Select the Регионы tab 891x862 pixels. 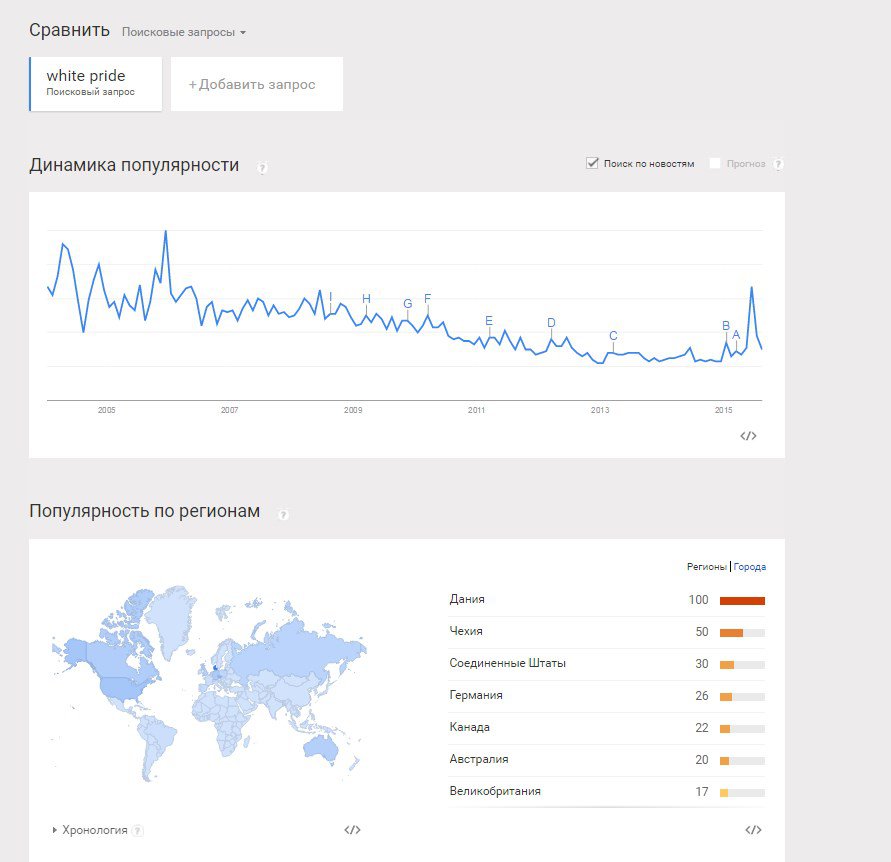click(706, 567)
